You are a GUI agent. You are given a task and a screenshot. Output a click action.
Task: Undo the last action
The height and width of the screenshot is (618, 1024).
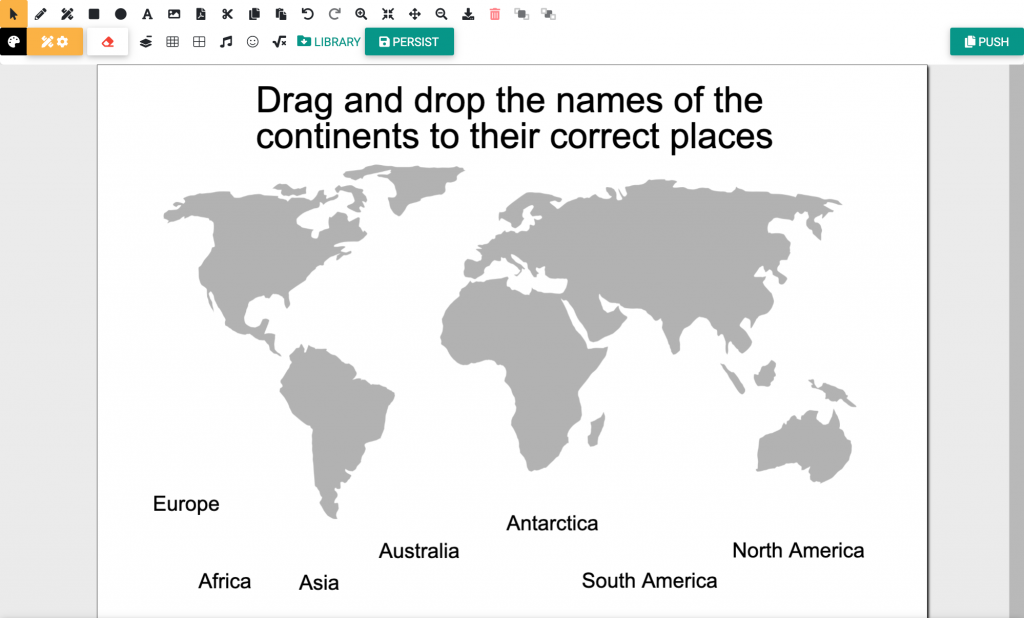click(x=308, y=14)
